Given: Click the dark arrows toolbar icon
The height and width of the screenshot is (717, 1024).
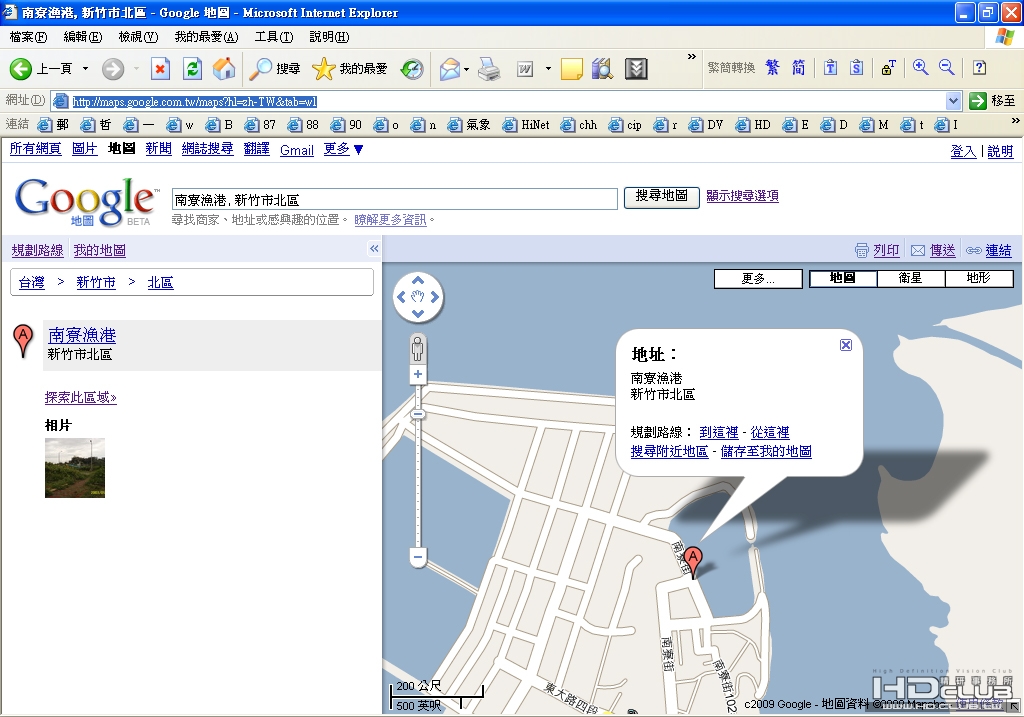Looking at the screenshot, I should [636, 69].
